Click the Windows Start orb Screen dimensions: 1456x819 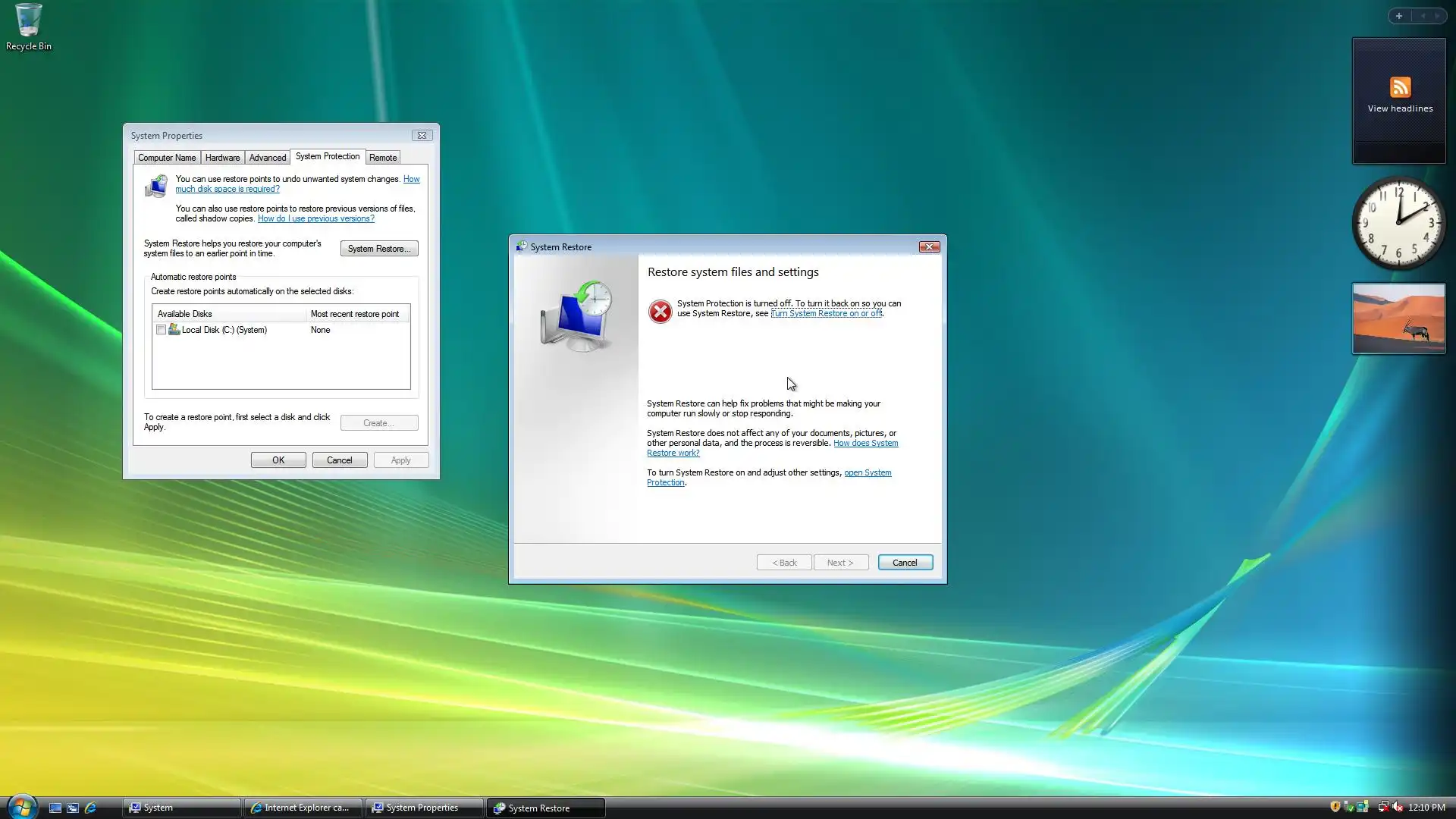coord(22,806)
